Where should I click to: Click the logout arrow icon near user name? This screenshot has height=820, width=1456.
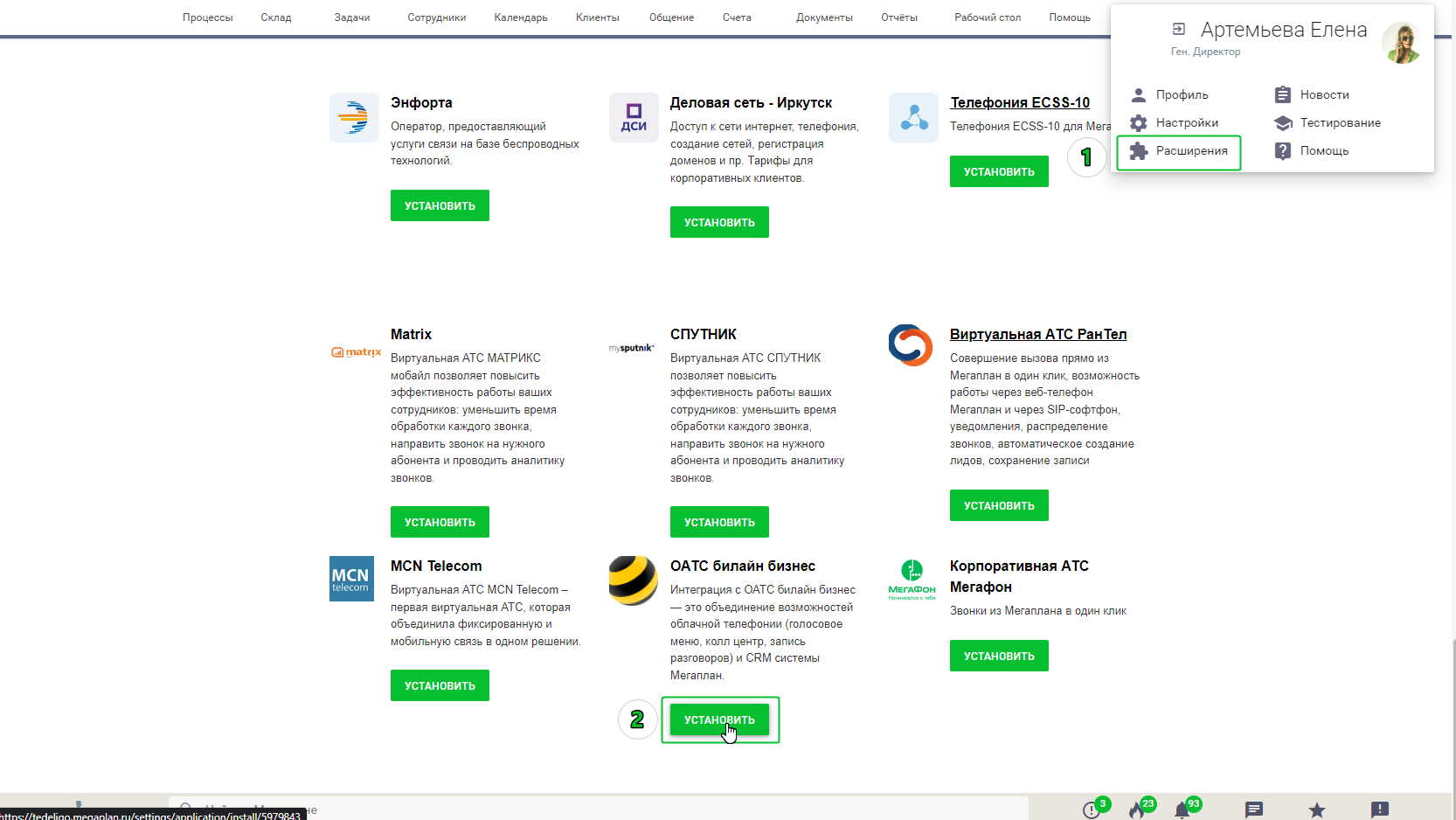pyautogui.click(x=1178, y=29)
